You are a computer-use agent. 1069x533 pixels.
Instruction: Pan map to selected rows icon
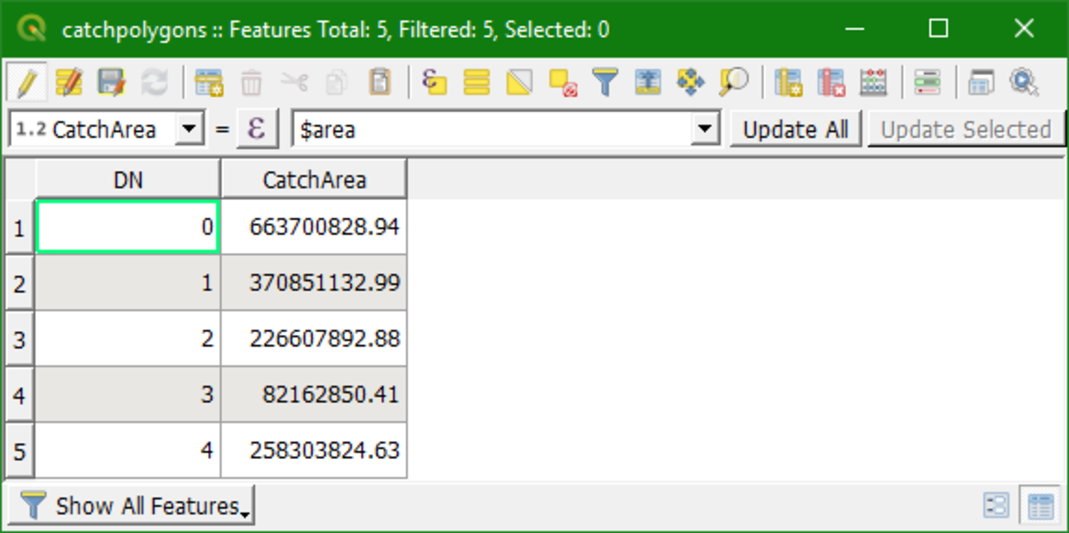point(690,83)
